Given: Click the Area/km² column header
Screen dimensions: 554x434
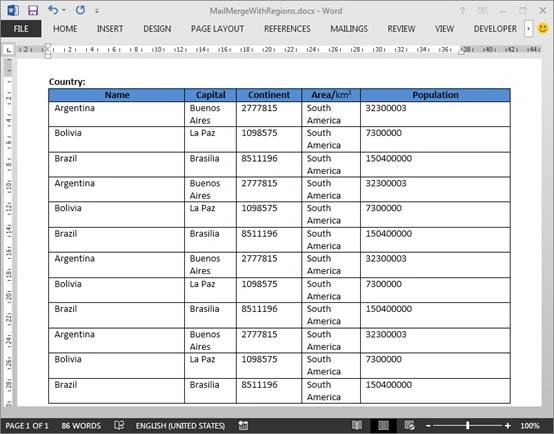Looking at the screenshot, I should 331,95.
